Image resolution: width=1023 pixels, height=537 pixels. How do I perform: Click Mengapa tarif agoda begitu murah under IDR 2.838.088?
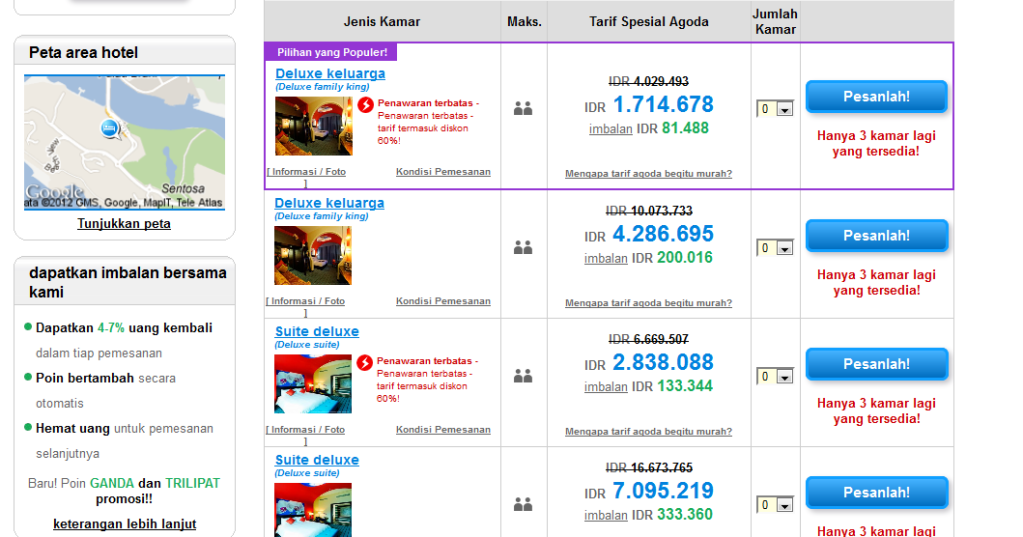(649, 431)
